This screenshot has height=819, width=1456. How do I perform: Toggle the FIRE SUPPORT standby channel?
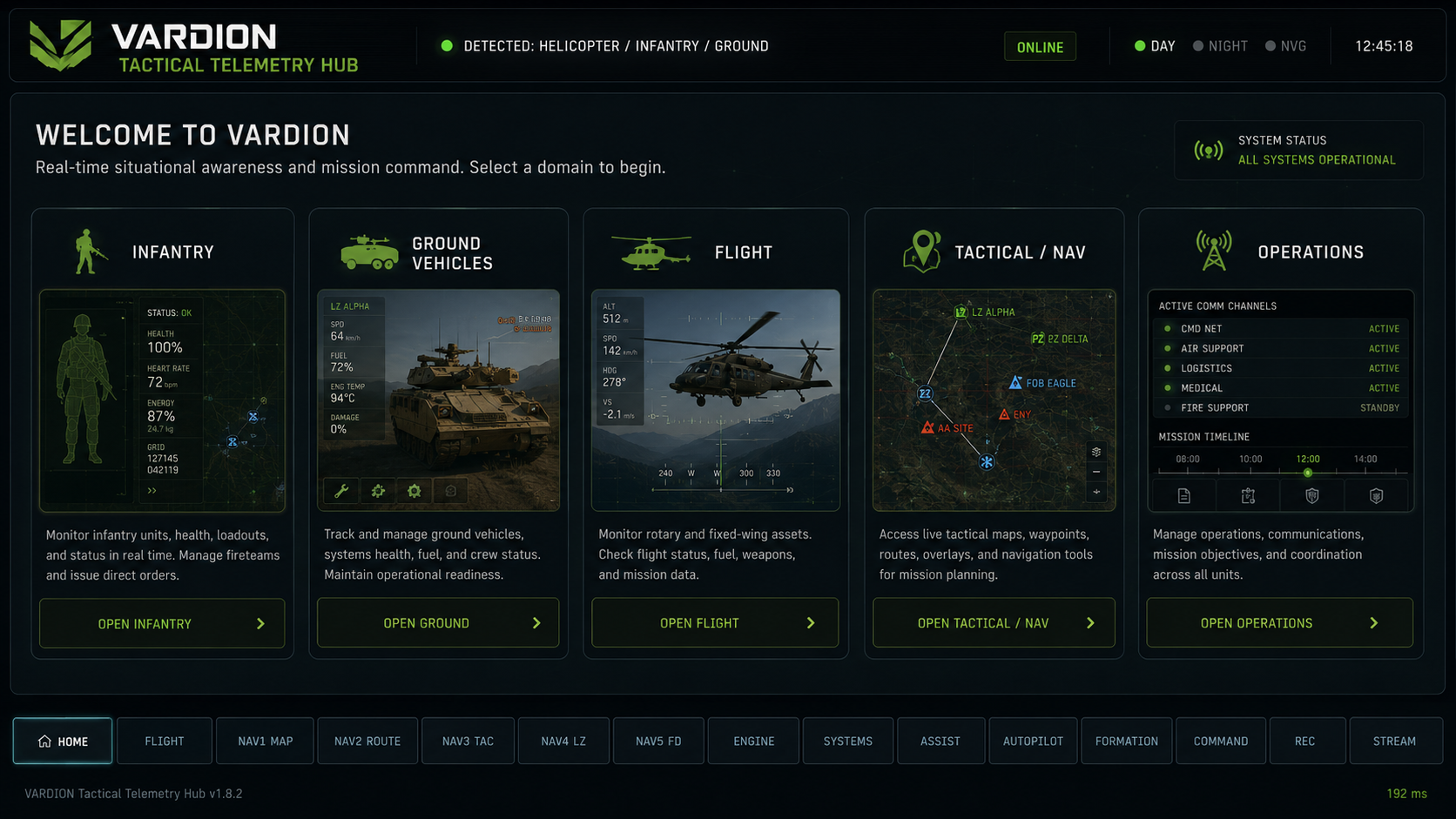[1280, 407]
